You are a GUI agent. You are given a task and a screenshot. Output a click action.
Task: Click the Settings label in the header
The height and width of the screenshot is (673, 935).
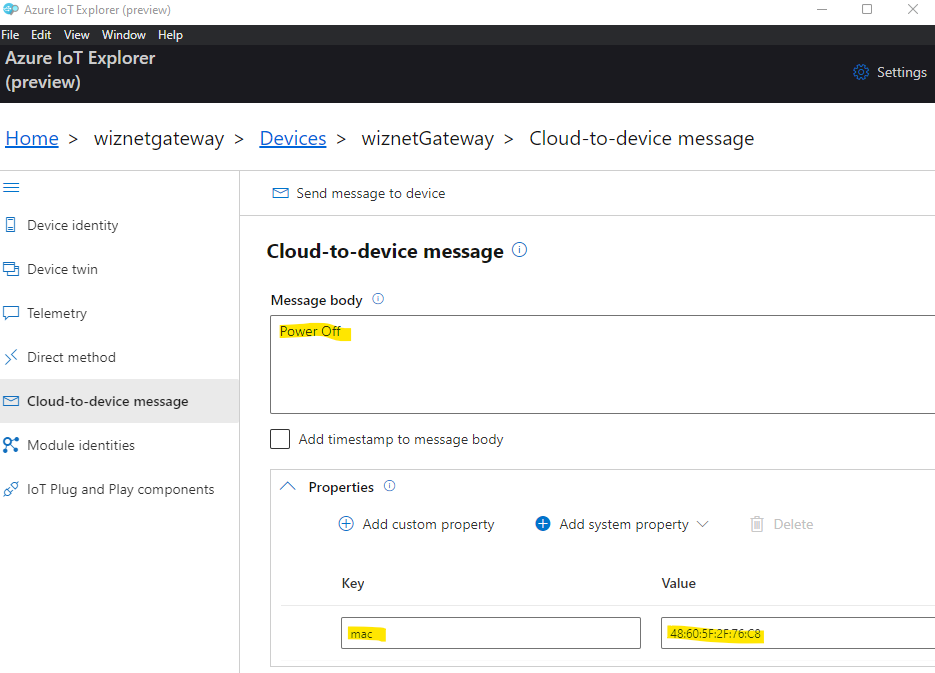click(902, 72)
